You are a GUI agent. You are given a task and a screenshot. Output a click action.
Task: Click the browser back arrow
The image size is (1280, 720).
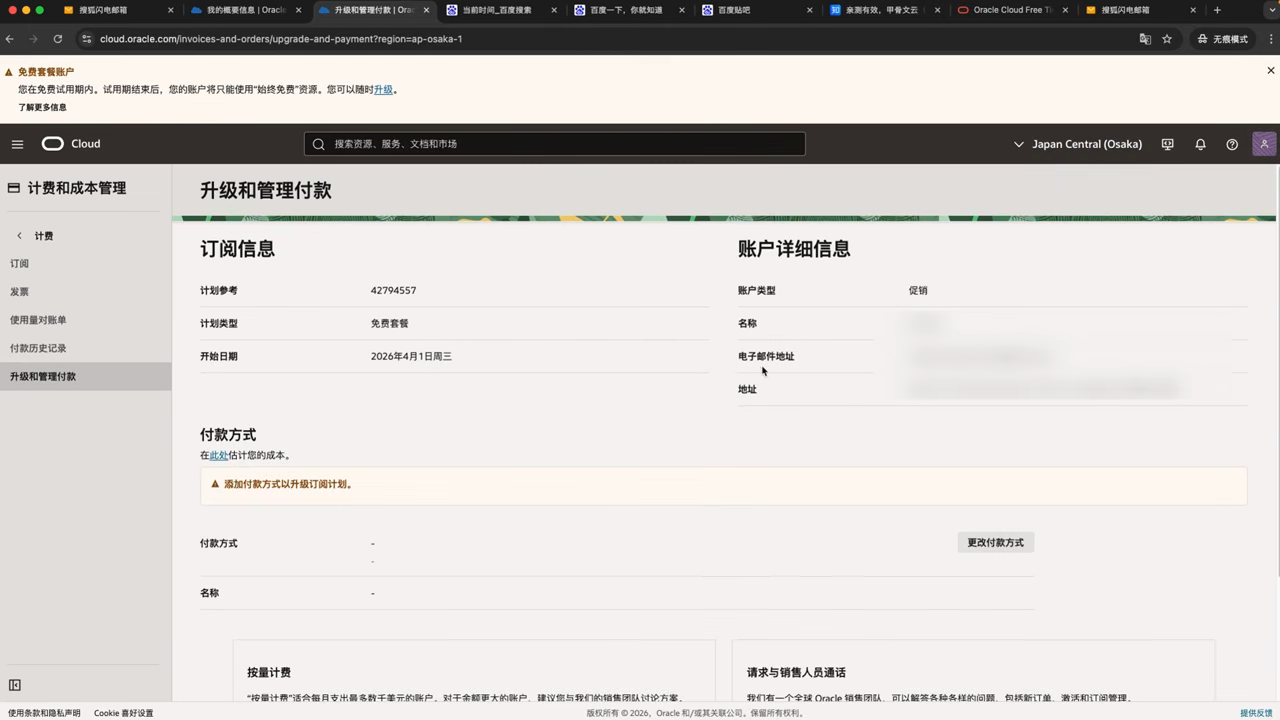(x=10, y=39)
